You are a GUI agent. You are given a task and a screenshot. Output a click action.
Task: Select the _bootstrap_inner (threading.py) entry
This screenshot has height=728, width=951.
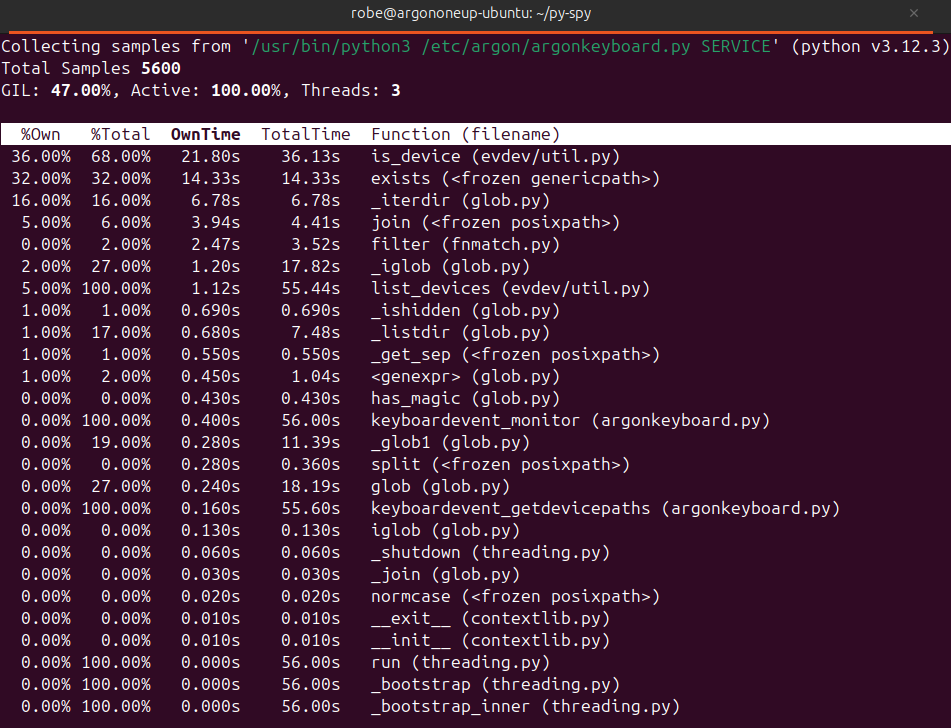click(525, 706)
